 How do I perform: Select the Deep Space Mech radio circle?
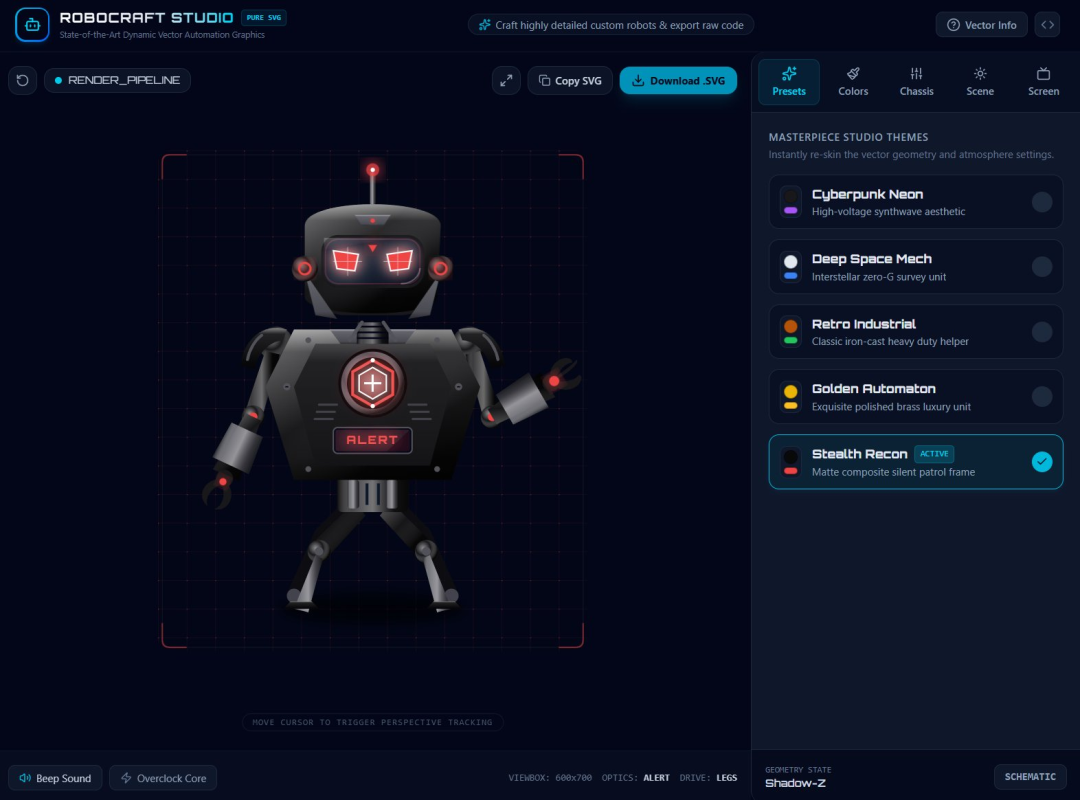1041,267
